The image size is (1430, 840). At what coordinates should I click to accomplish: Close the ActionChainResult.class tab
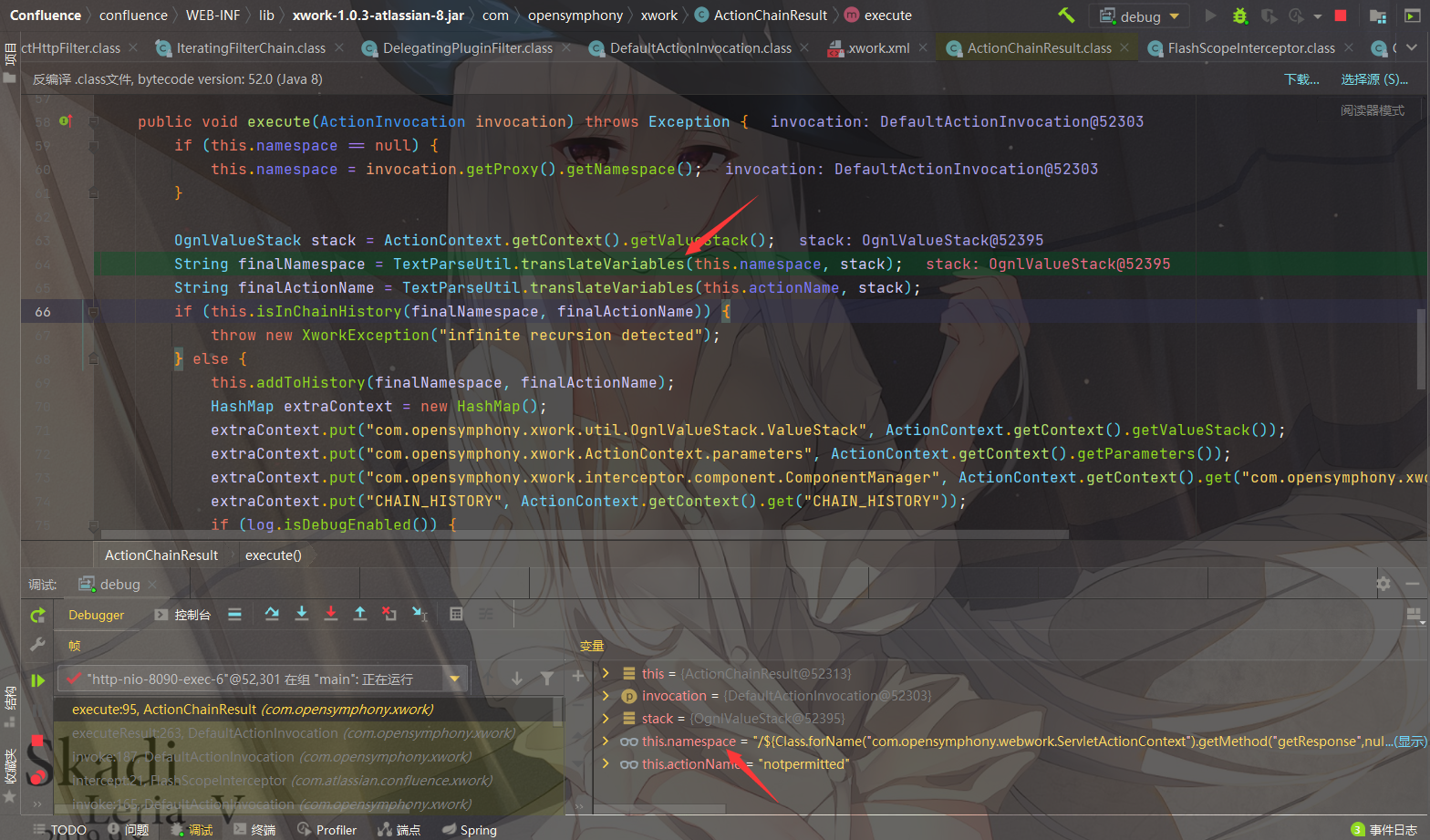pos(1124,47)
